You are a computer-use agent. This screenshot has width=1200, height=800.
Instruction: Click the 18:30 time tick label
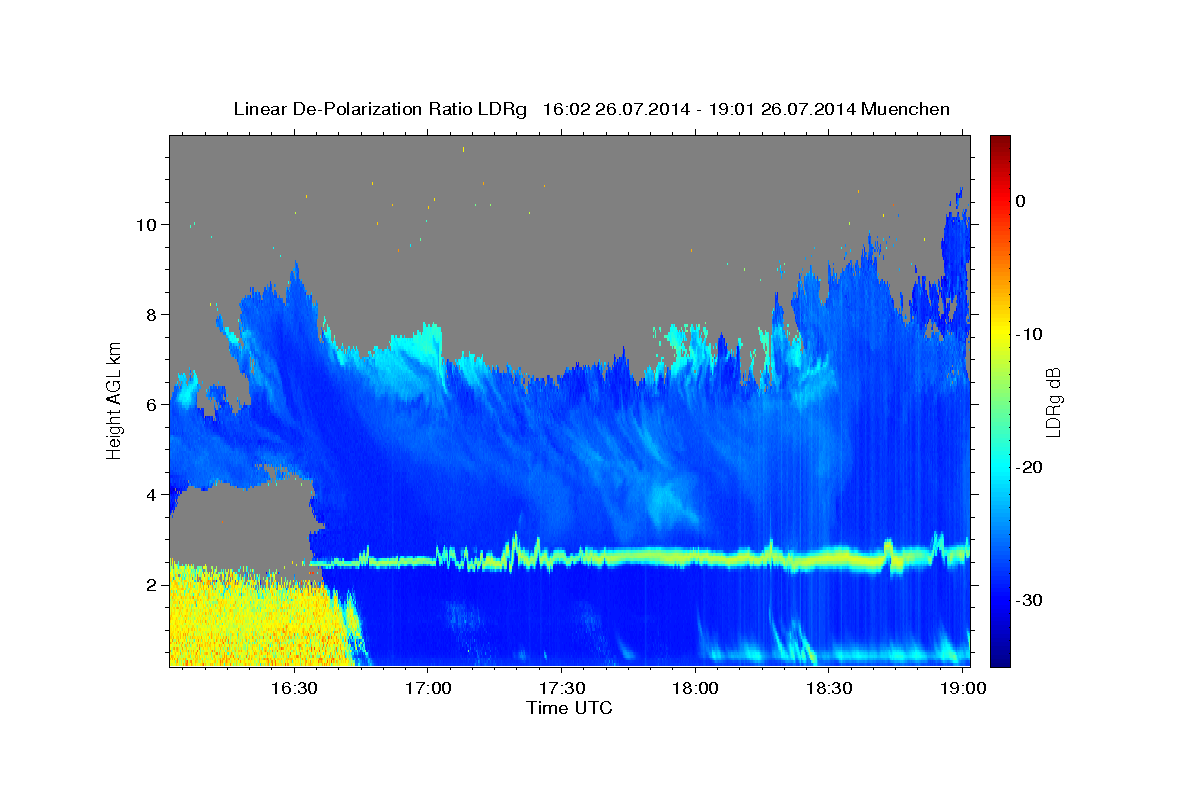(x=829, y=689)
